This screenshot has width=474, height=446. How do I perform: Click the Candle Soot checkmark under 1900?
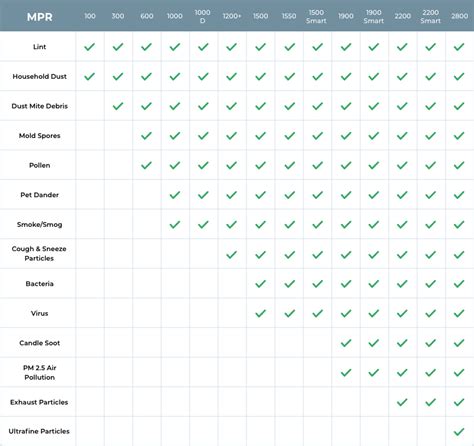(346, 343)
